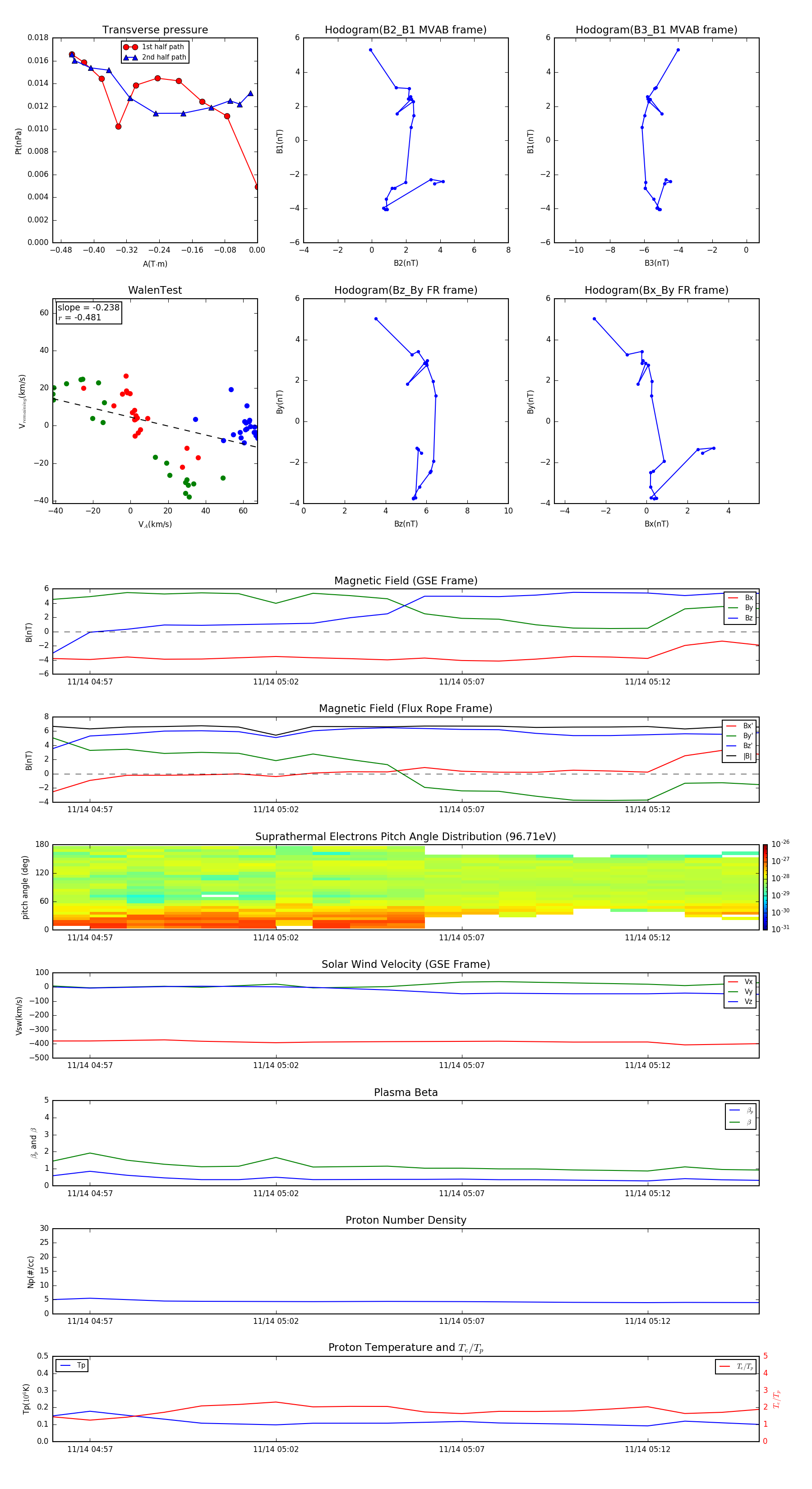
Task: Click '11/14 05:12' tick under Proton Number Density panel
Action: click(x=647, y=1321)
